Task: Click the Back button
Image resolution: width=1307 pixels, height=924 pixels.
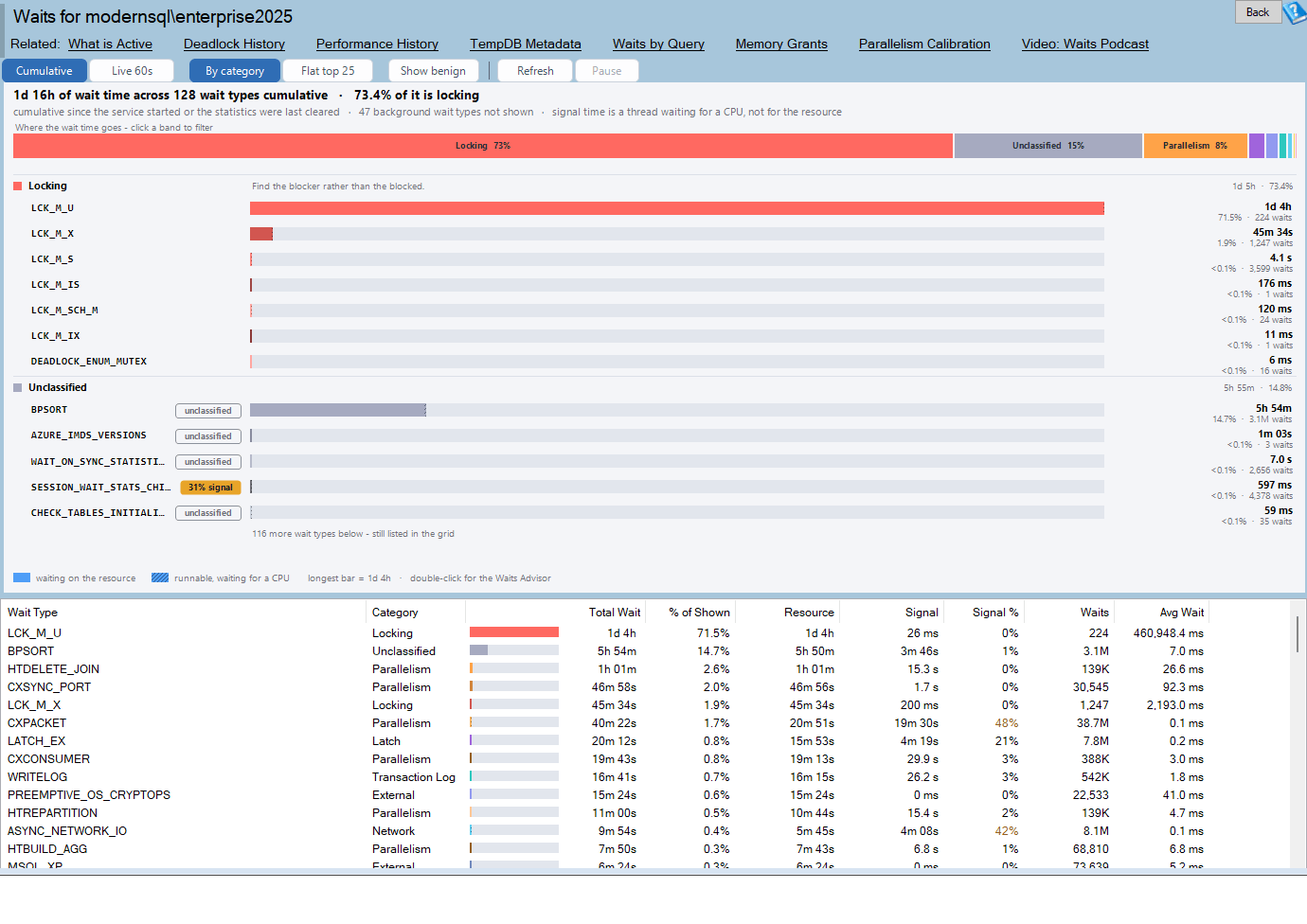Action: pyautogui.click(x=1258, y=12)
